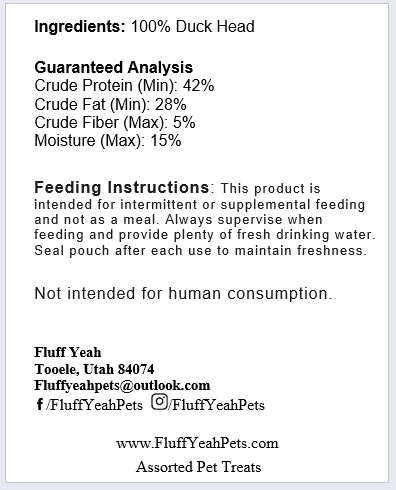Viewport: 396px width, 490px height.
Task: Open the www.FluffYeahPets.com link
Action: (197, 443)
